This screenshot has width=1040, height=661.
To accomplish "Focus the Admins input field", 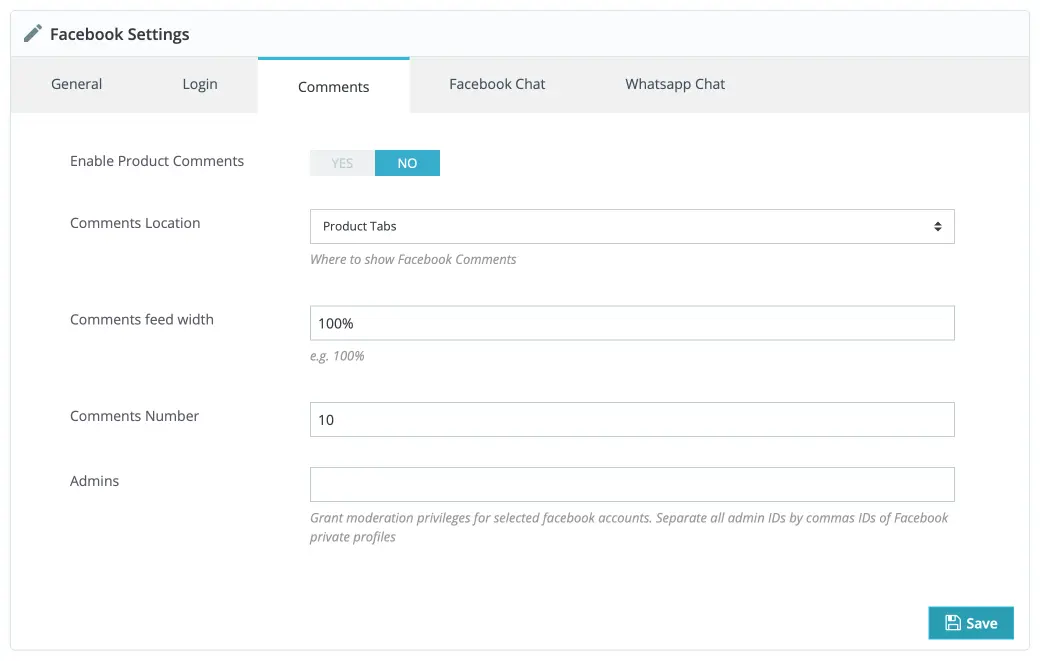I will click(x=632, y=485).
